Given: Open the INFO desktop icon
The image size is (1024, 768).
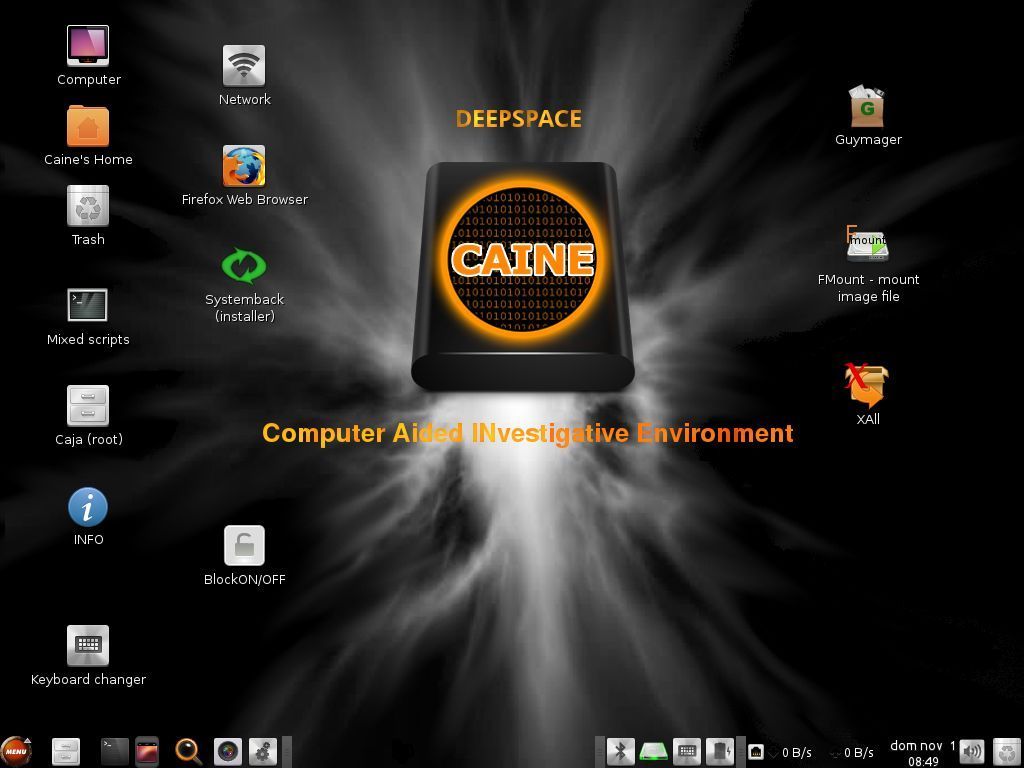Looking at the screenshot, I should pos(88,507).
